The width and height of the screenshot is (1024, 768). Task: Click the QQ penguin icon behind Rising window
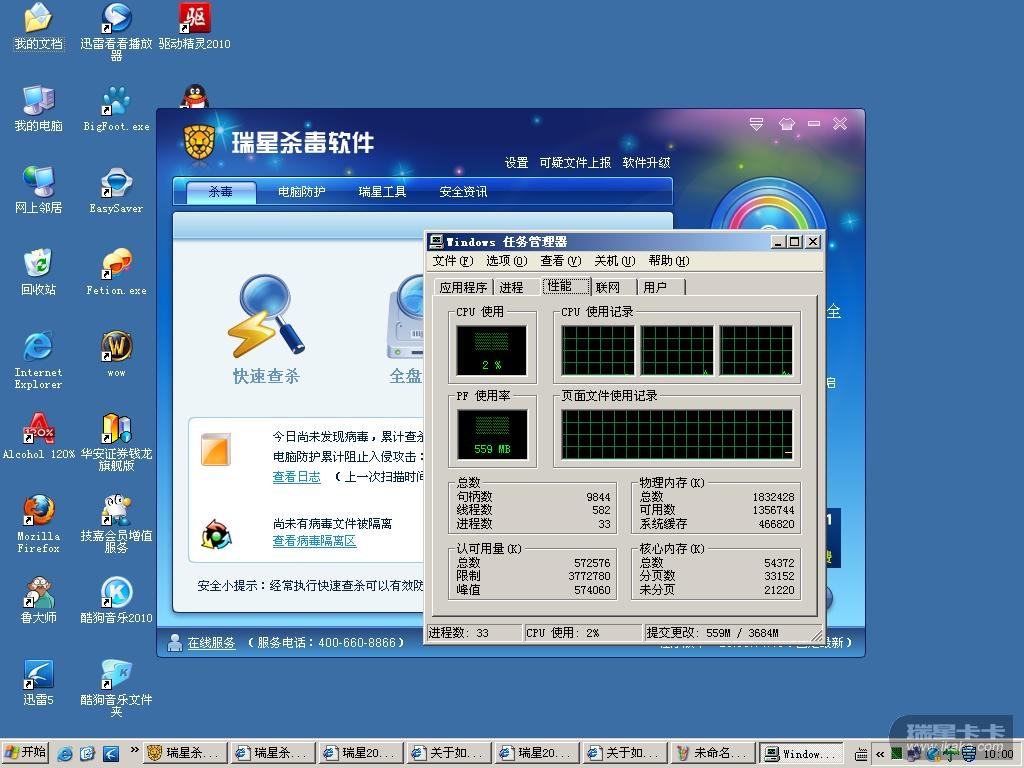point(194,96)
